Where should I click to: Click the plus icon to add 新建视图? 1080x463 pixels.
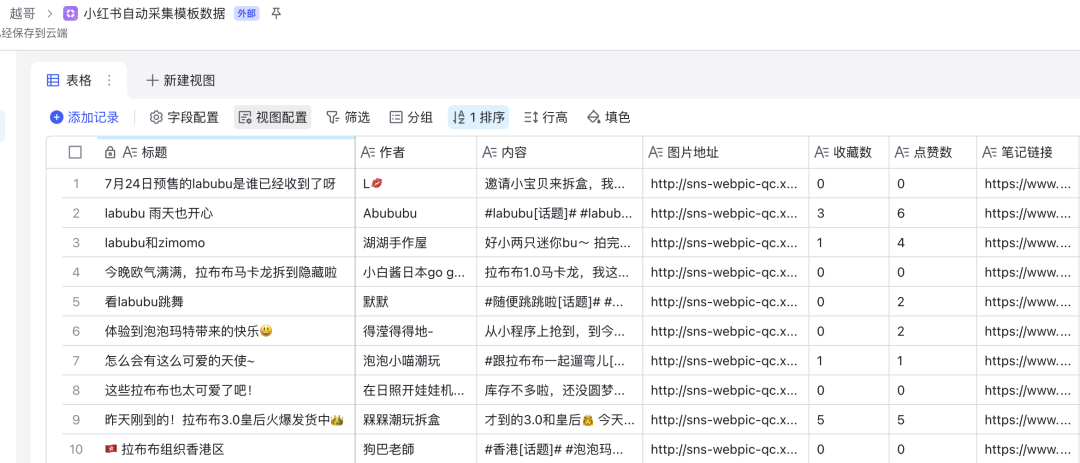152,81
